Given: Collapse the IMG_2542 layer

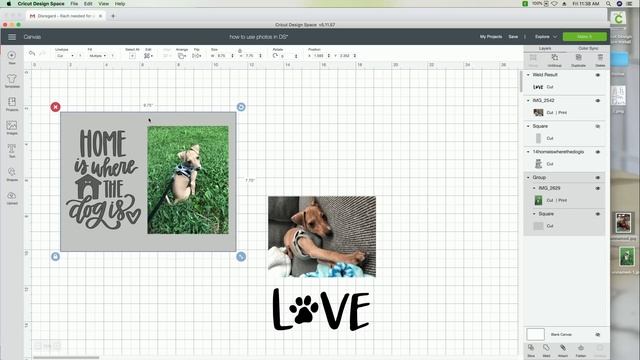Looking at the screenshot, I should tap(528, 100).
